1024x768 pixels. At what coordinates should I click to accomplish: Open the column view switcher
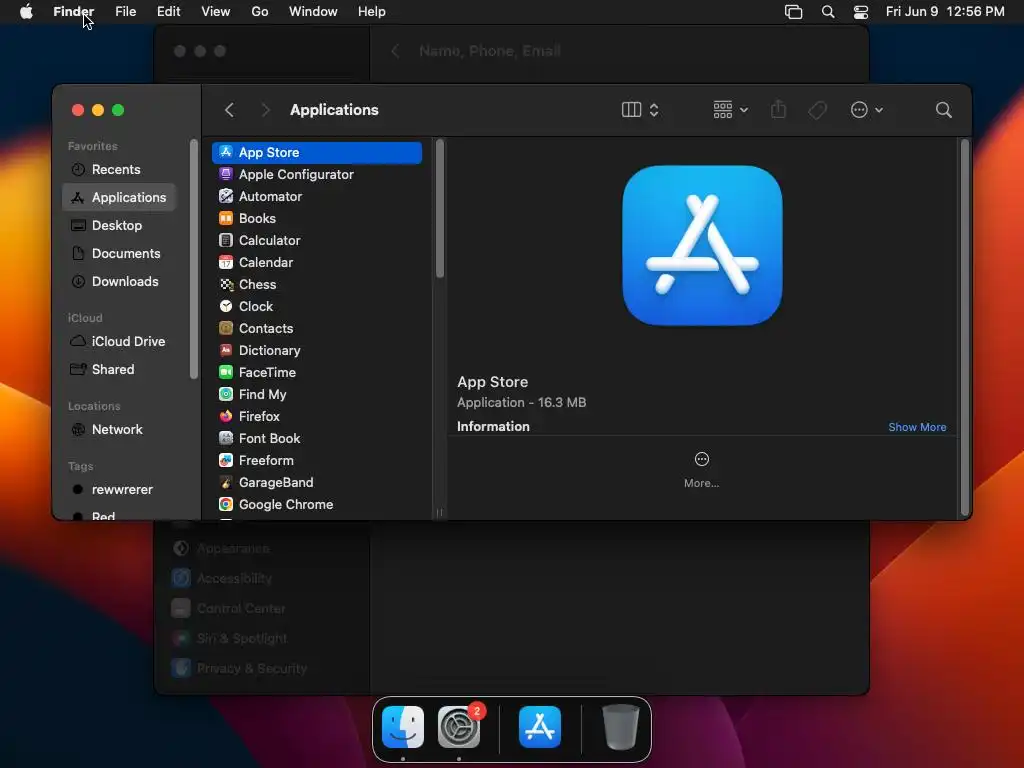tap(640, 110)
